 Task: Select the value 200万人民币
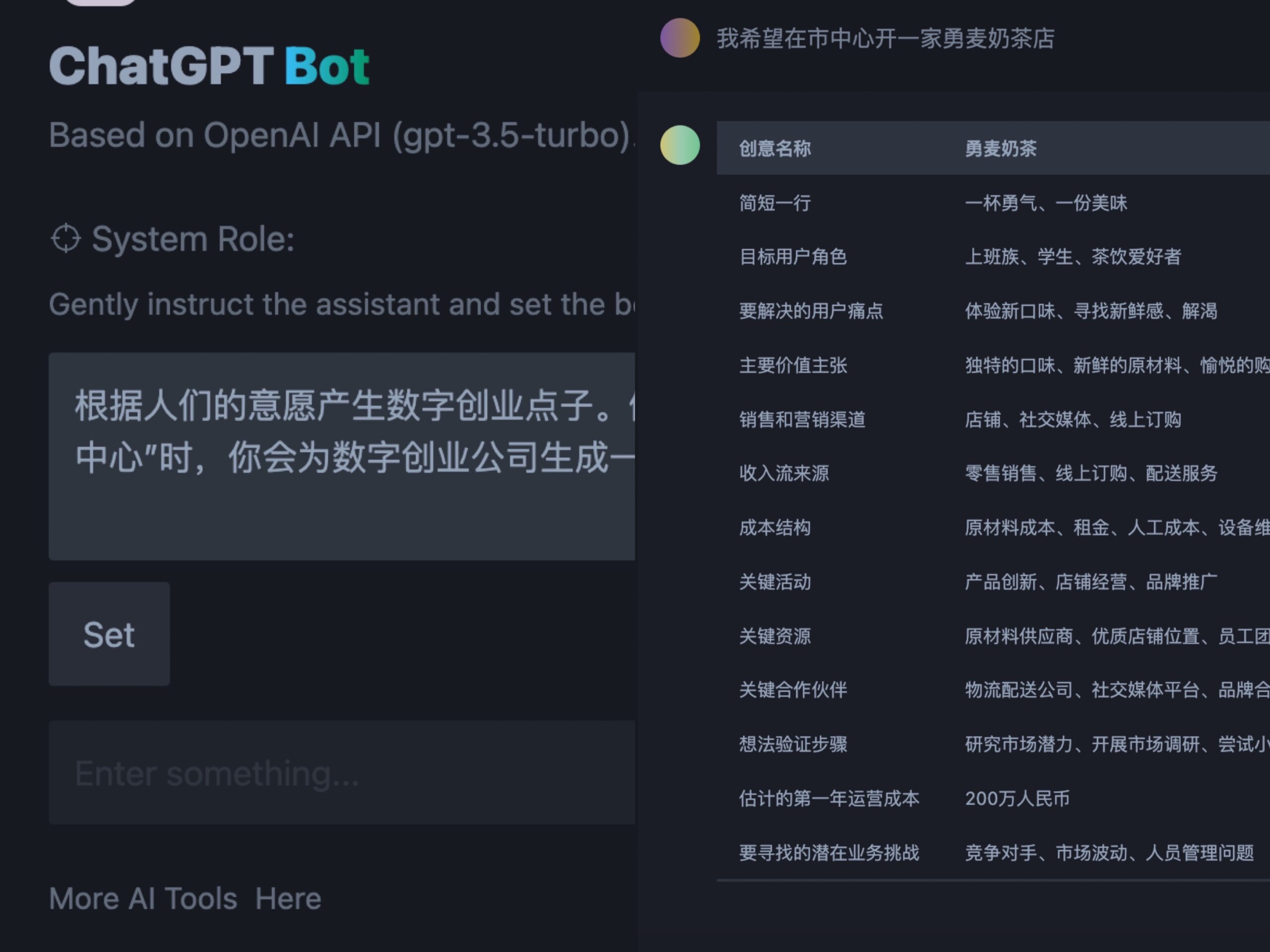click(1017, 798)
